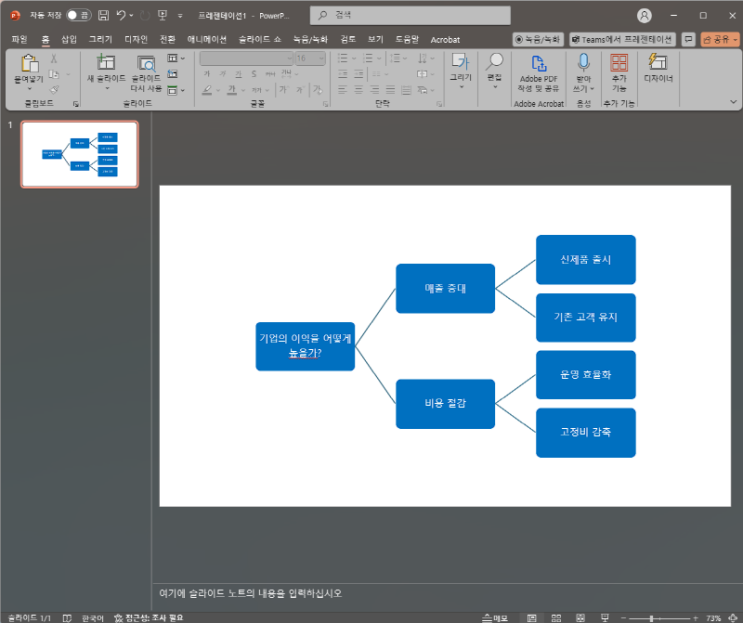Click Adobe PDF create and share icon
743x623 pixels.
[538, 63]
